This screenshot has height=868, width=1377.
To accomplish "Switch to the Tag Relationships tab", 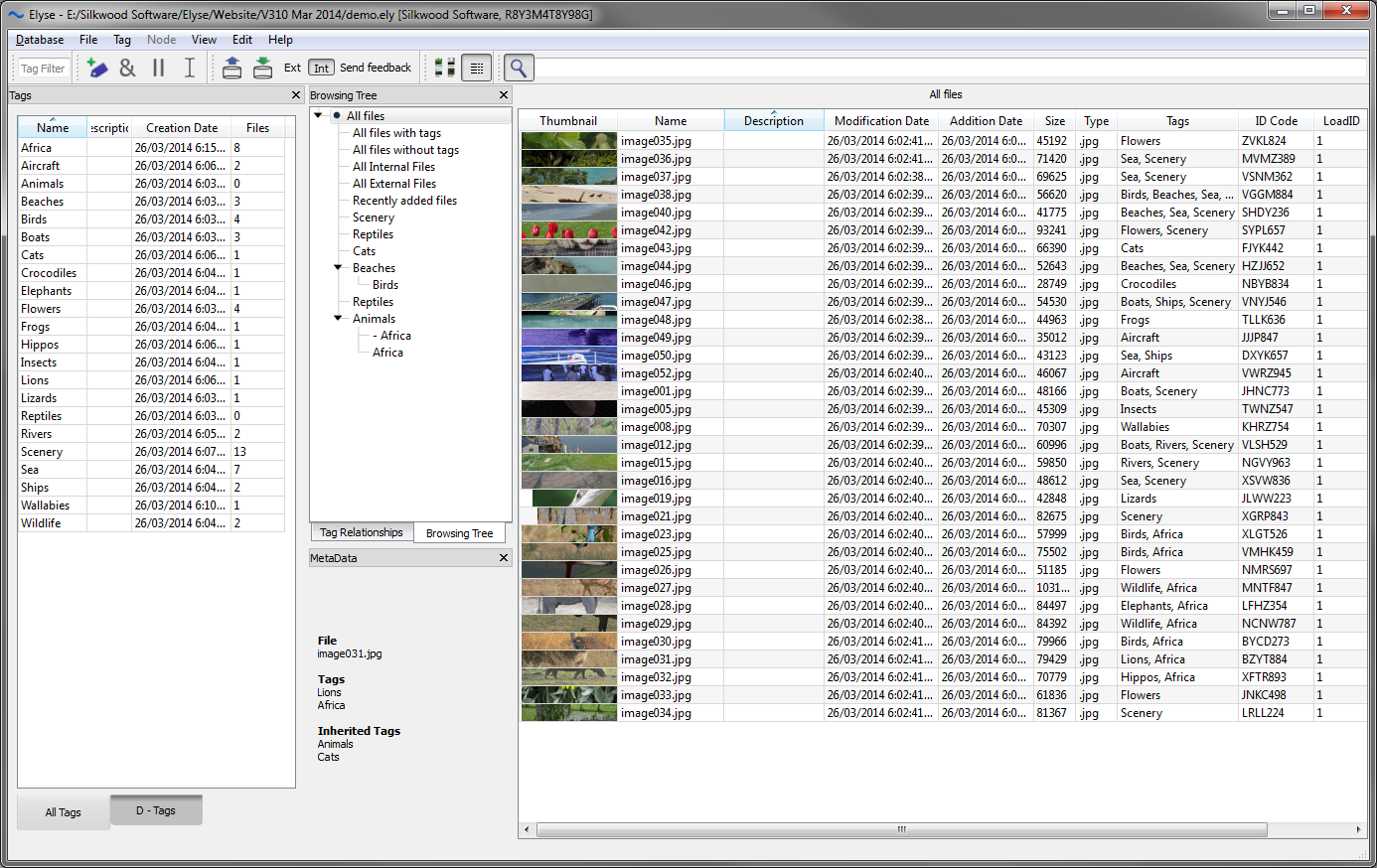I will pos(362,533).
